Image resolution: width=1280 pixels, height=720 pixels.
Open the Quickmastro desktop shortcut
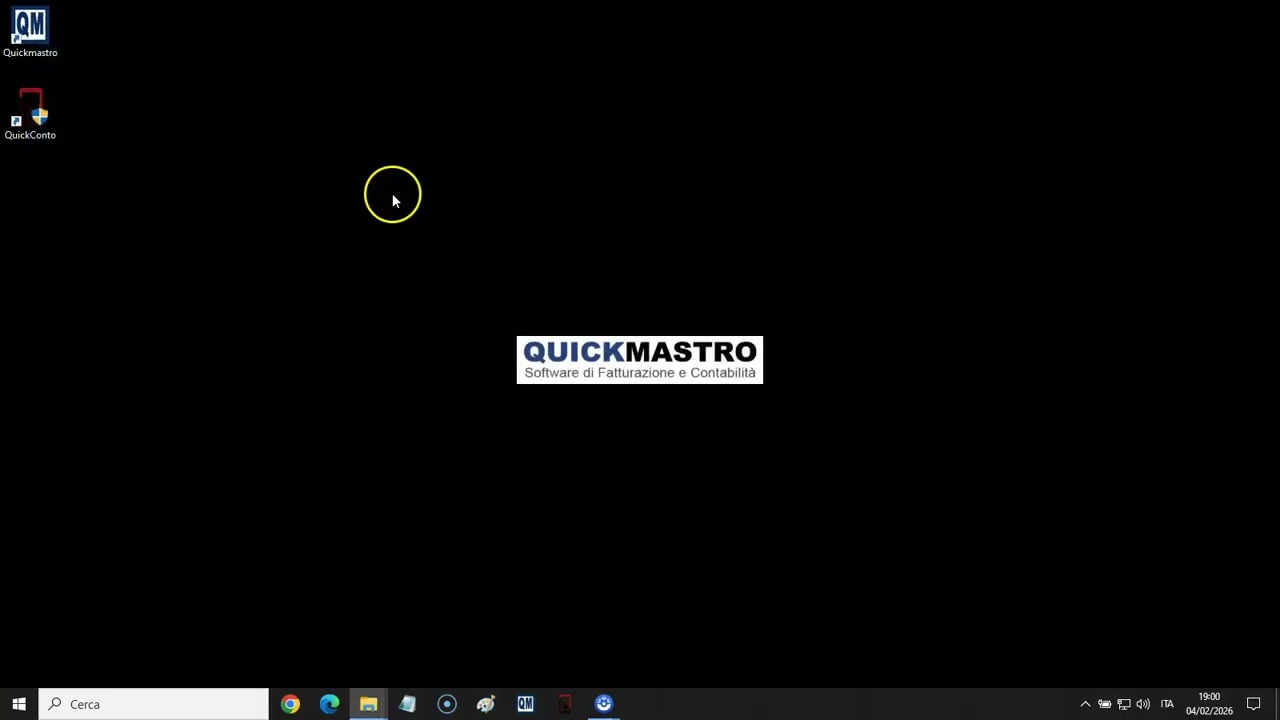coord(30,33)
